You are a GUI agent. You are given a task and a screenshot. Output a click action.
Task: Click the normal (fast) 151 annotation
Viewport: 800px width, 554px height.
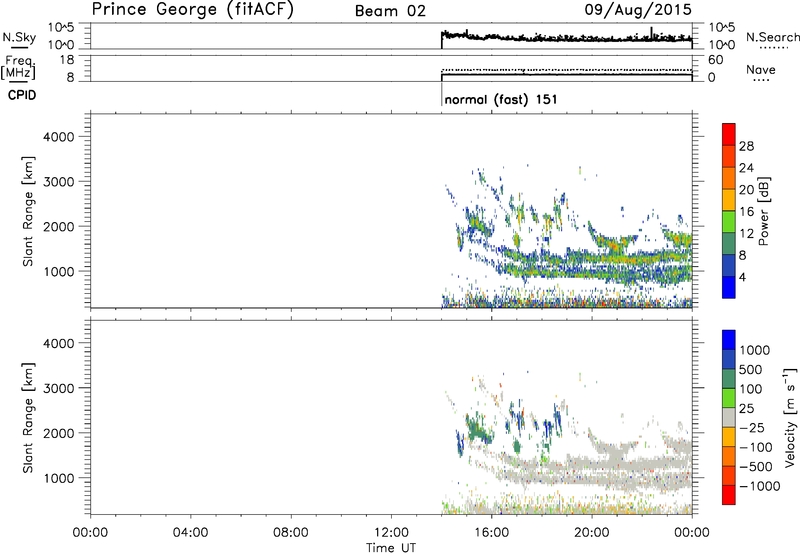pyautogui.click(x=501, y=99)
